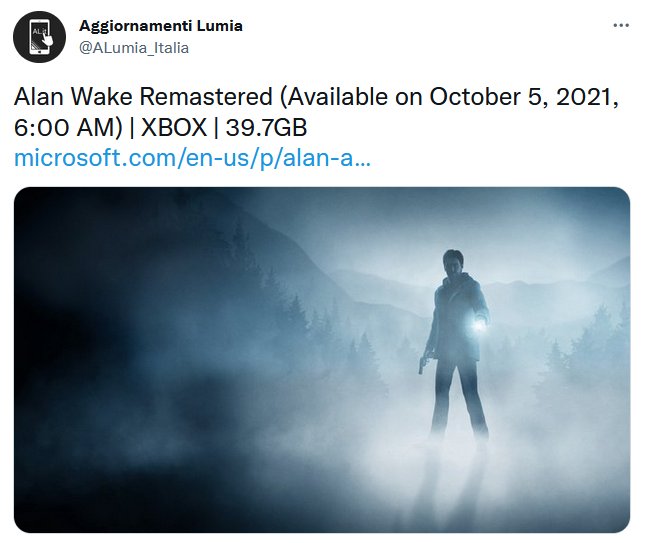Open the @ALumia_Italia handle link
Image resolution: width=646 pixels, height=543 pixels.
click(x=134, y=48)
